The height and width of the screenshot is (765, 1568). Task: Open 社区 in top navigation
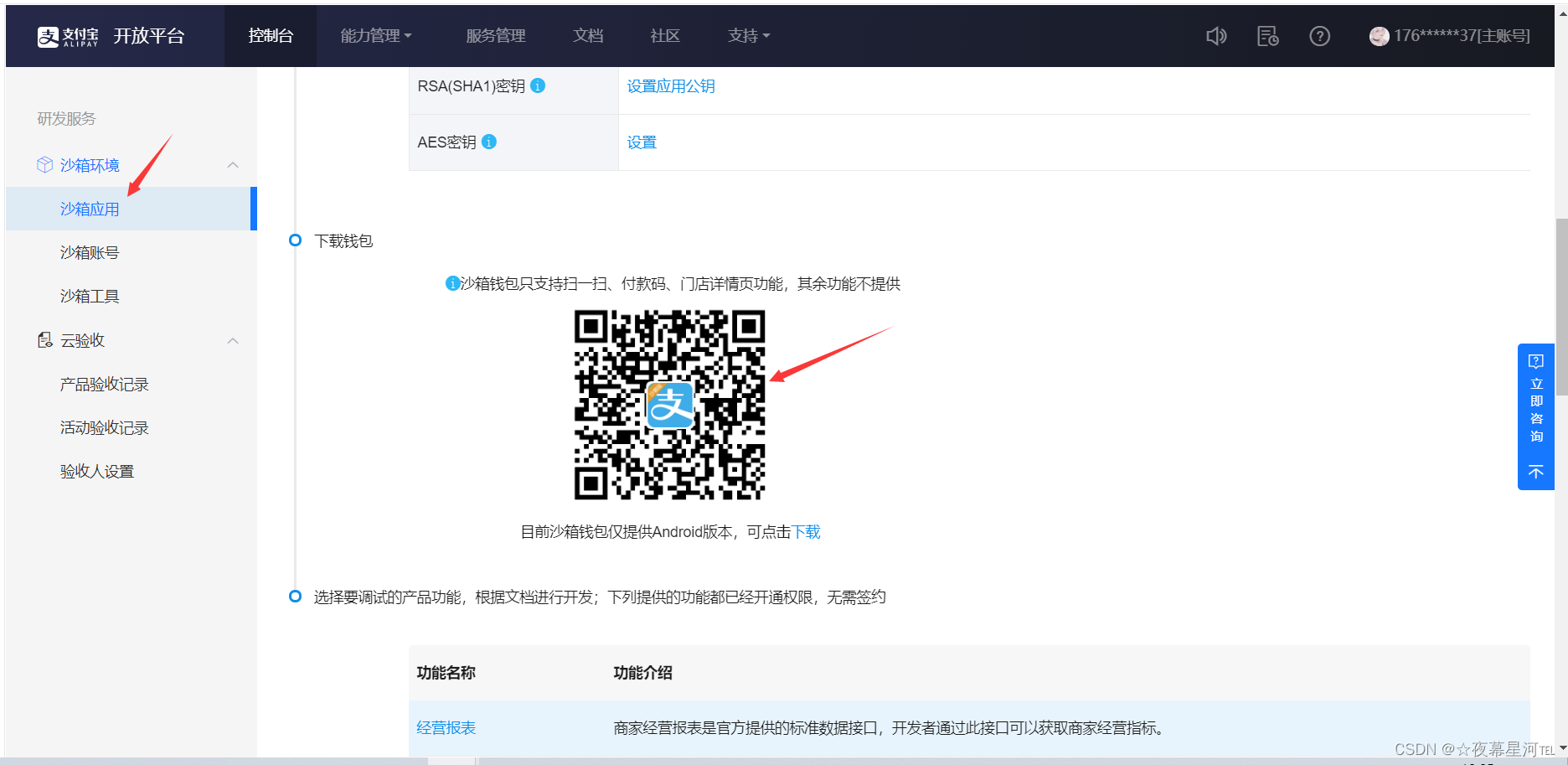pos(665,36)
